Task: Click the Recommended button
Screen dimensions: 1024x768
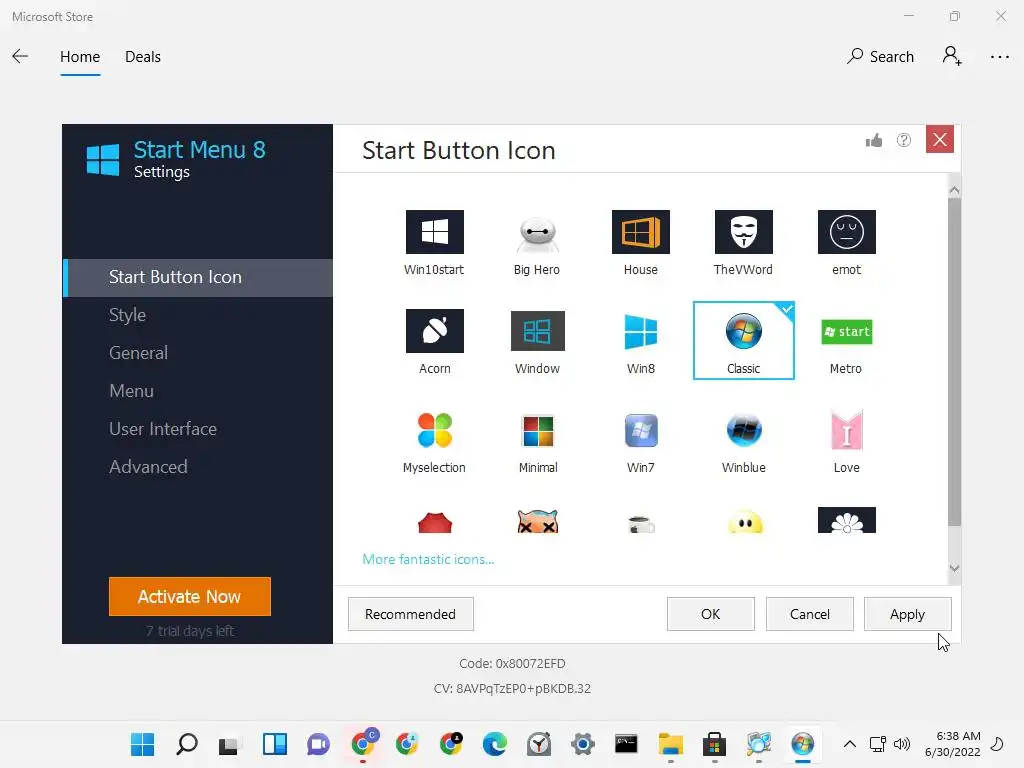Action: coord(411,615)
